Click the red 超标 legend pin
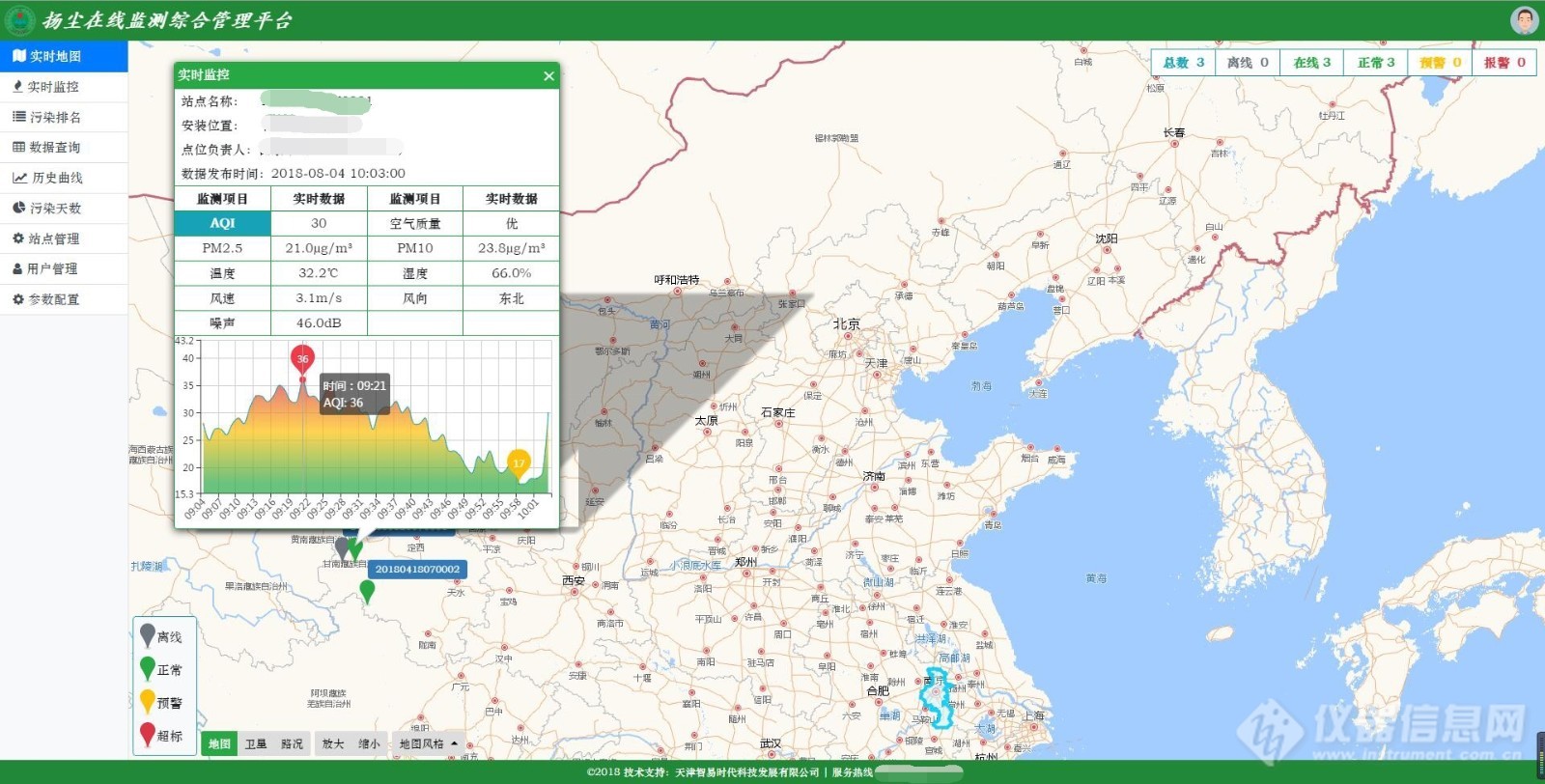The height and width of the screenshot is (784, 1545). coord(147,734)
